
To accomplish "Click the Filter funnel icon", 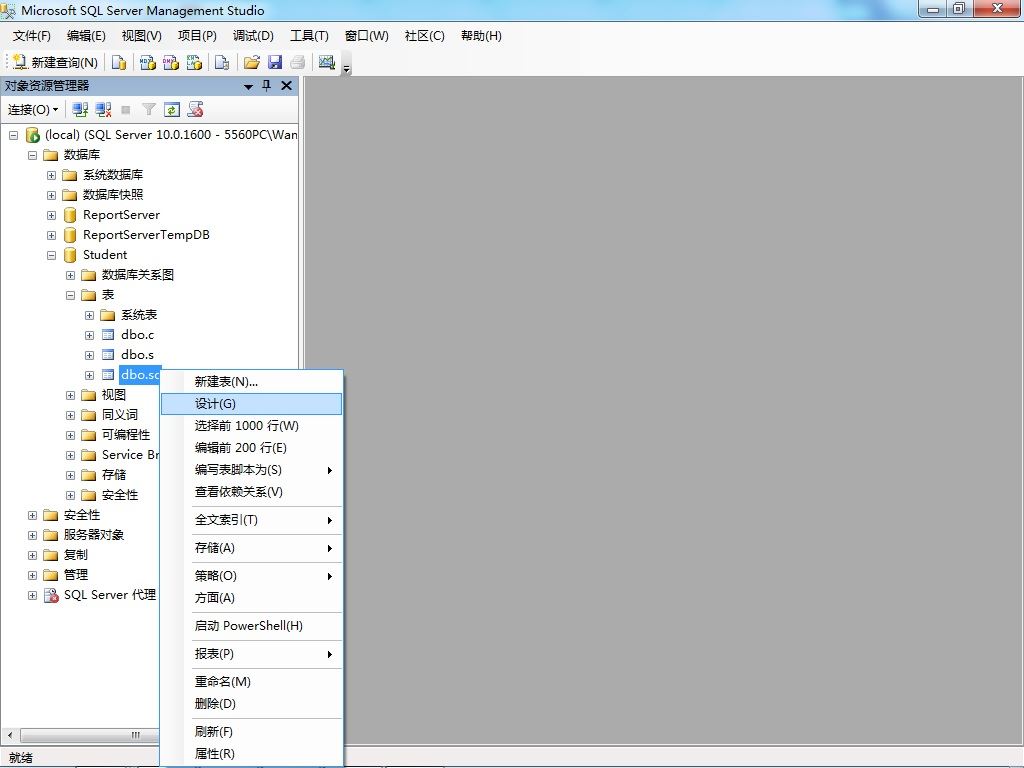I will pyautogui.click(x=149, y=110).
